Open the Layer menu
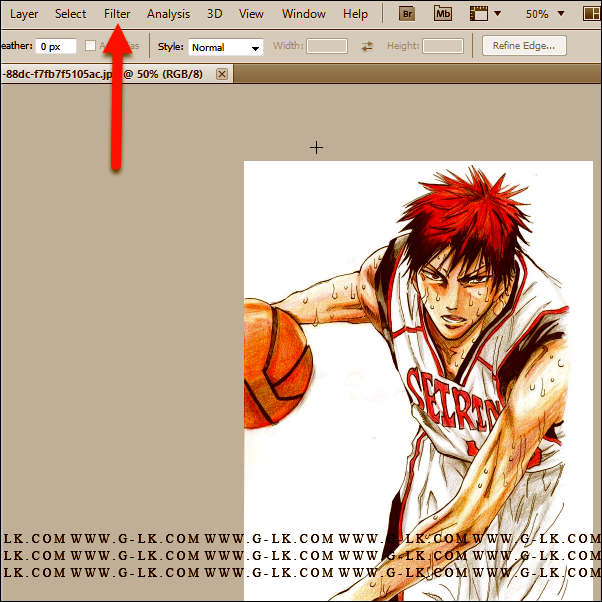 (24, 14)
